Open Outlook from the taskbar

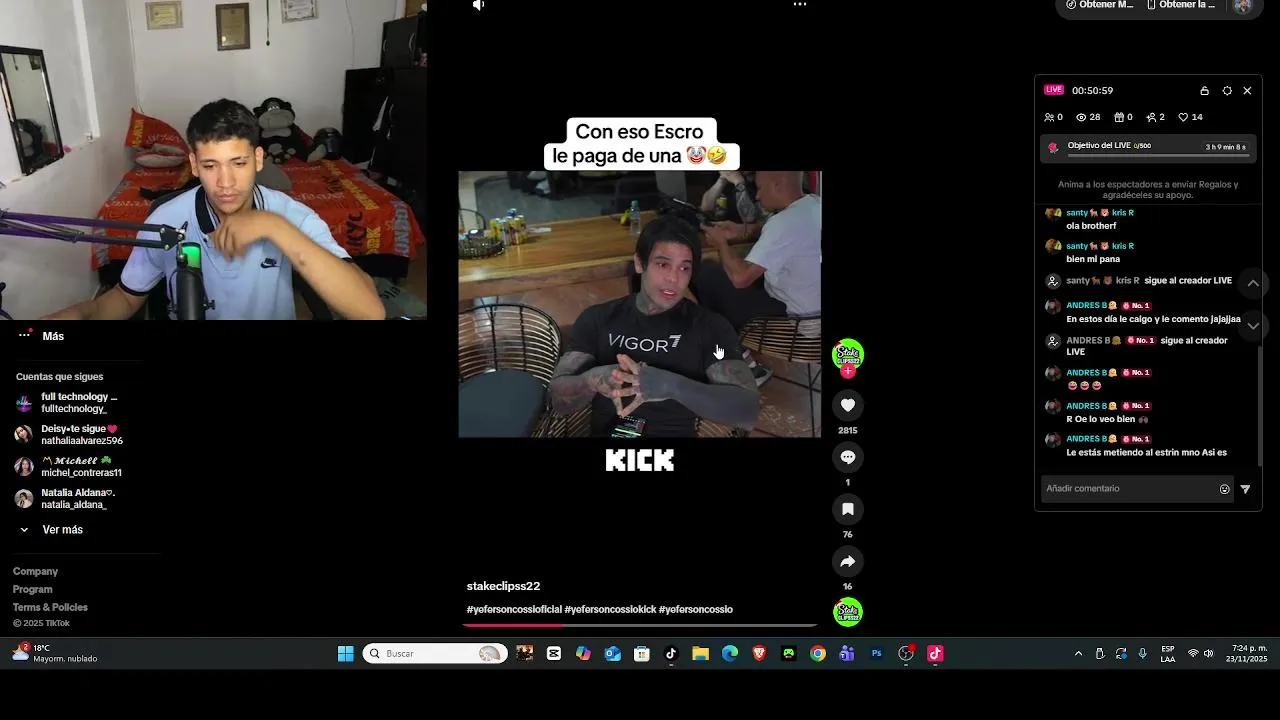[613, 654]
